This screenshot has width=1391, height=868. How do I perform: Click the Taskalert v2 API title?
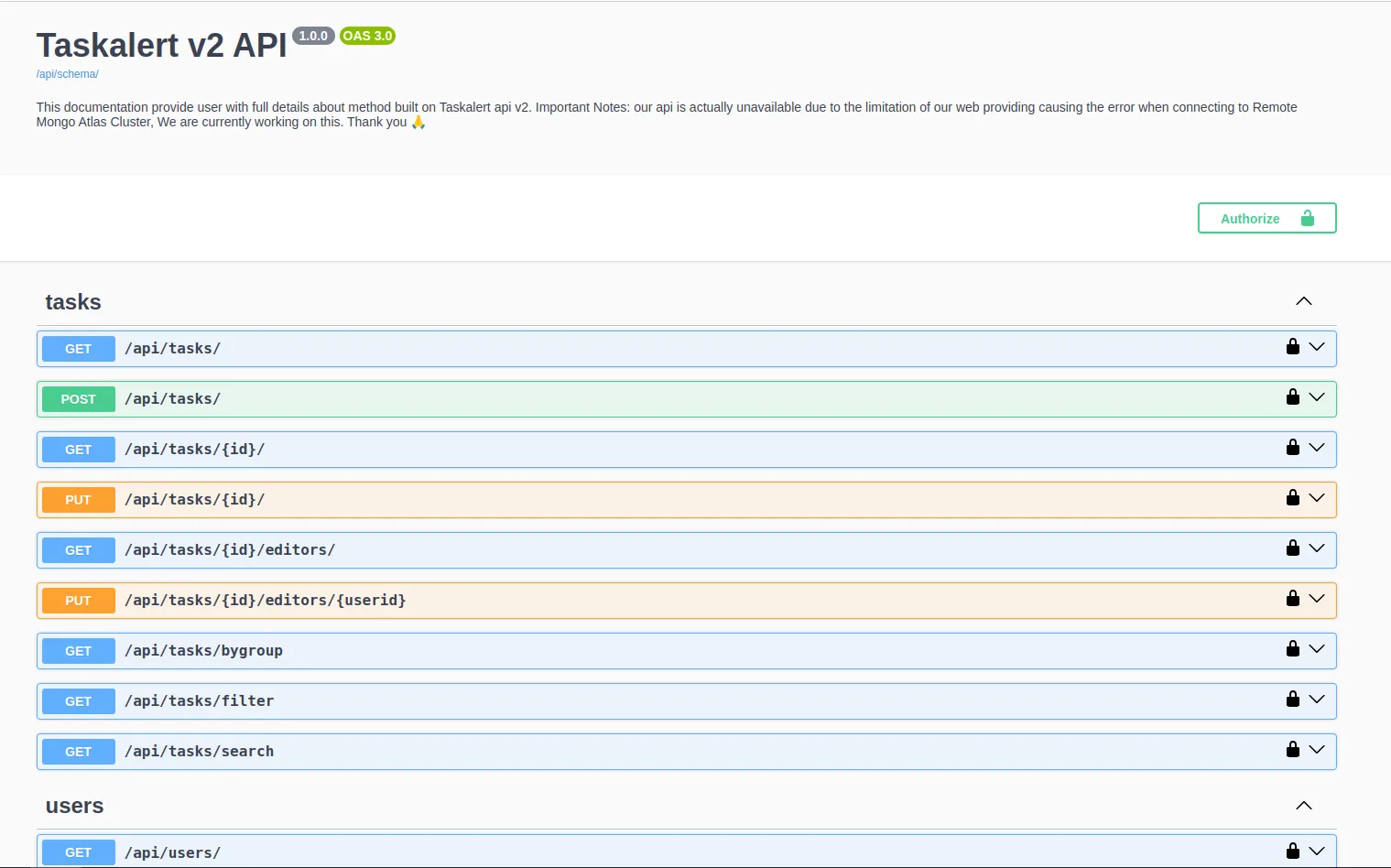pos(161,45)
